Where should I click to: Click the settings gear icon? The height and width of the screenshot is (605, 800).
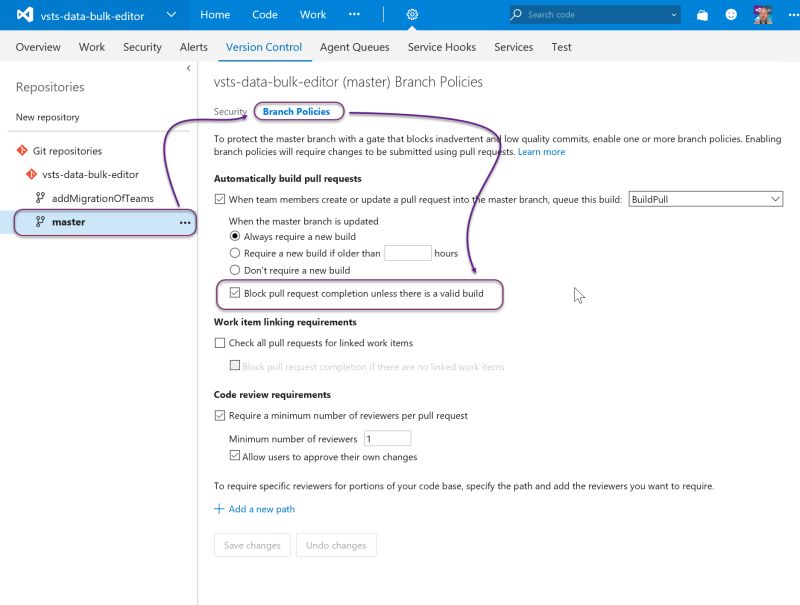[x=412, y=15]
